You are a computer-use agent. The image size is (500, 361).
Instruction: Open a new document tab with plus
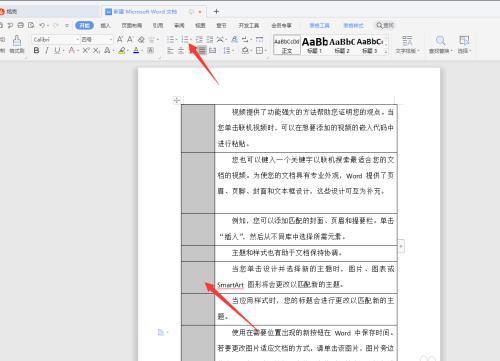(x=216, y=11)
